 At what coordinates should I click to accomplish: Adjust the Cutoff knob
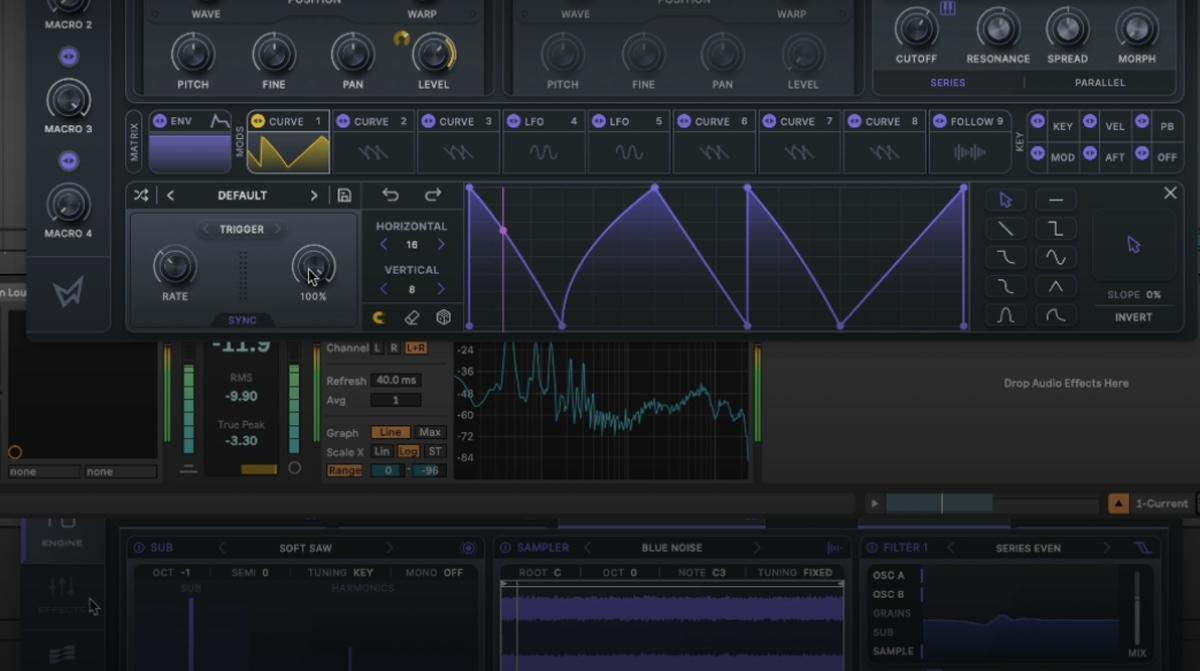[x=916, y=28]
